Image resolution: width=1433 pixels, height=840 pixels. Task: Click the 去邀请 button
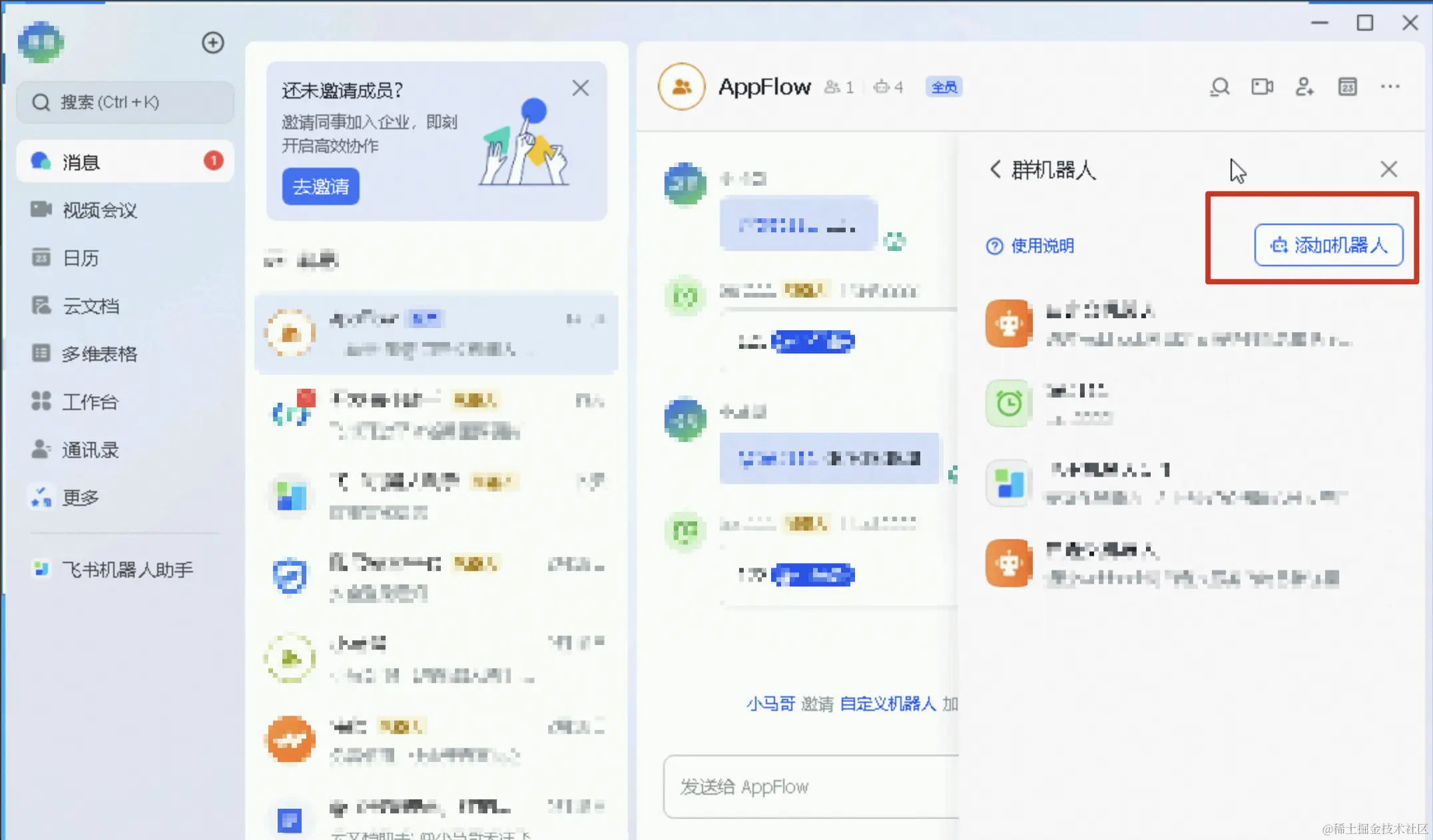pyautogui.click(x=320, y=186)
